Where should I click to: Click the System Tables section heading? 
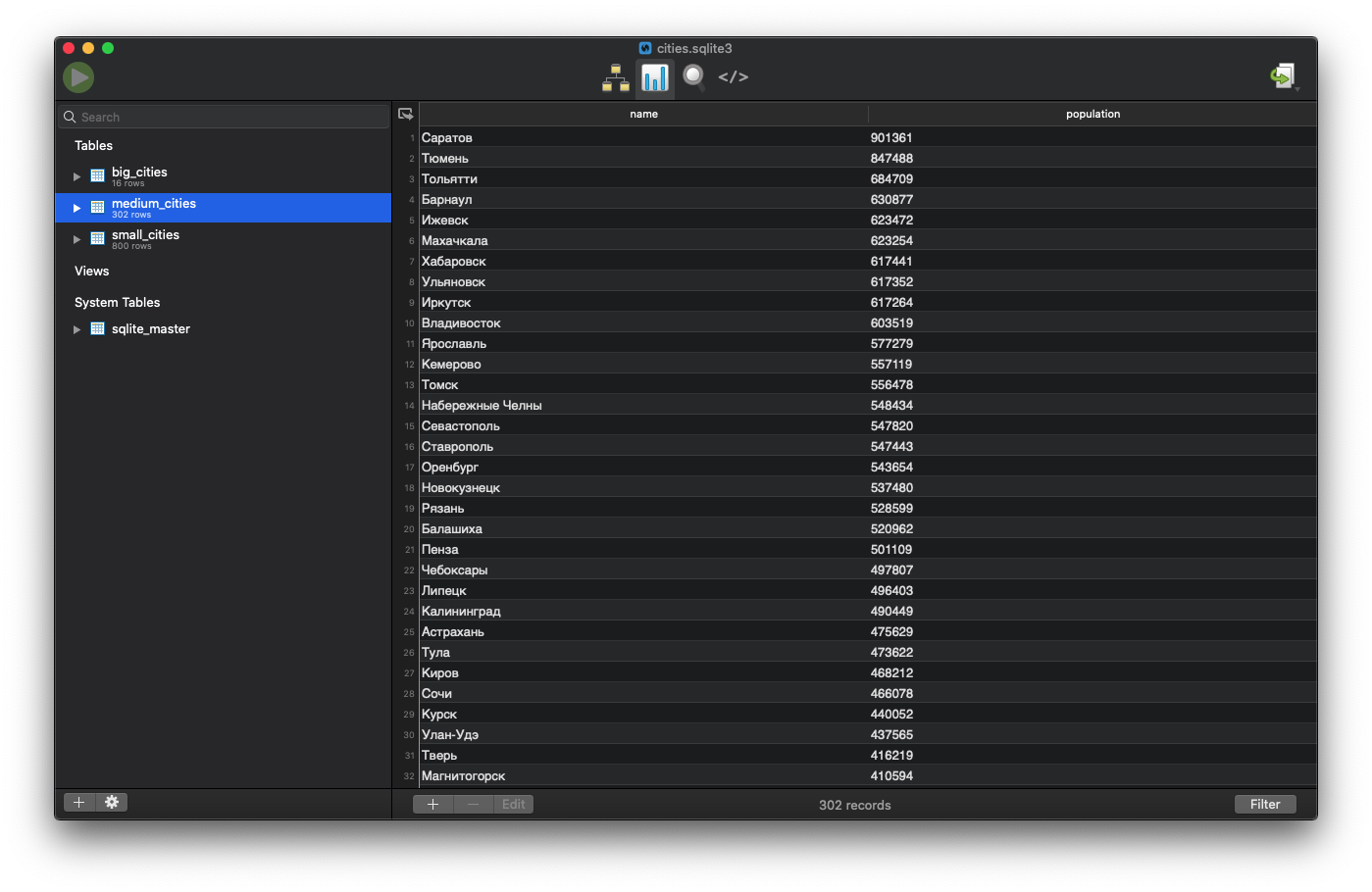tap(118, 302)
